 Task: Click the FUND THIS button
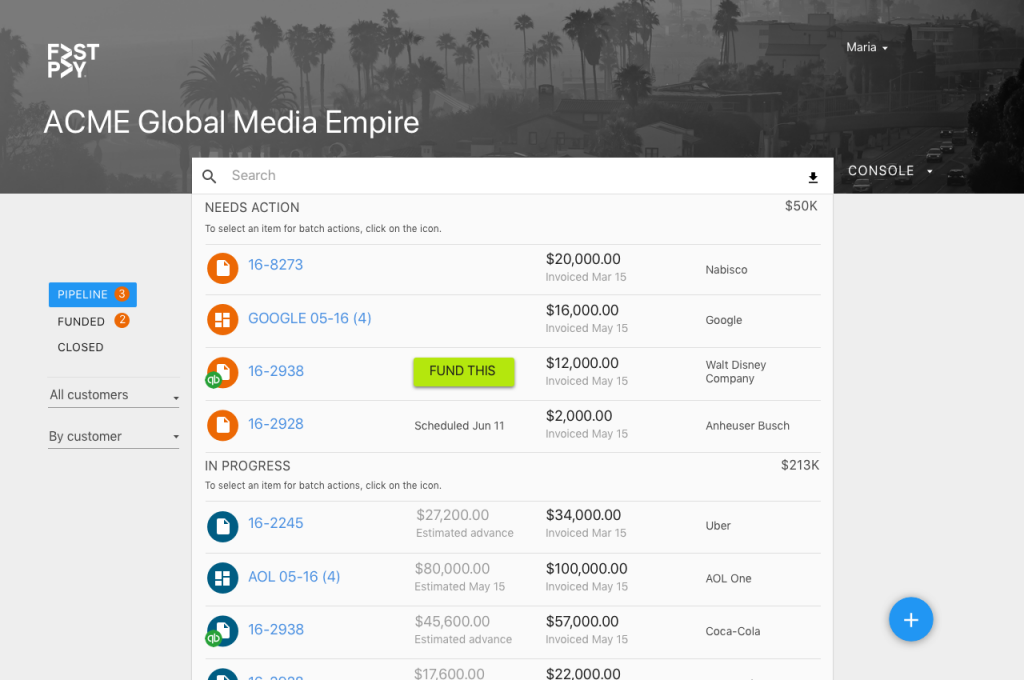[x=463, y=371]
